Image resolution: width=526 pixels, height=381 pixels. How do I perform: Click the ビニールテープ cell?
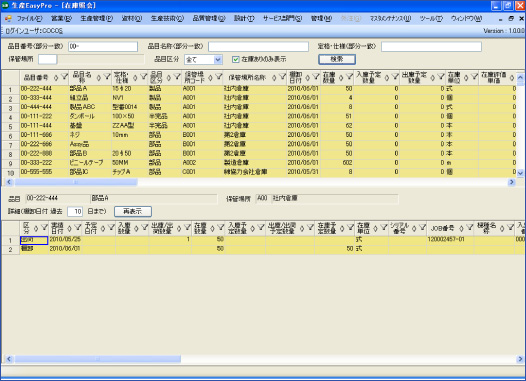90,163
